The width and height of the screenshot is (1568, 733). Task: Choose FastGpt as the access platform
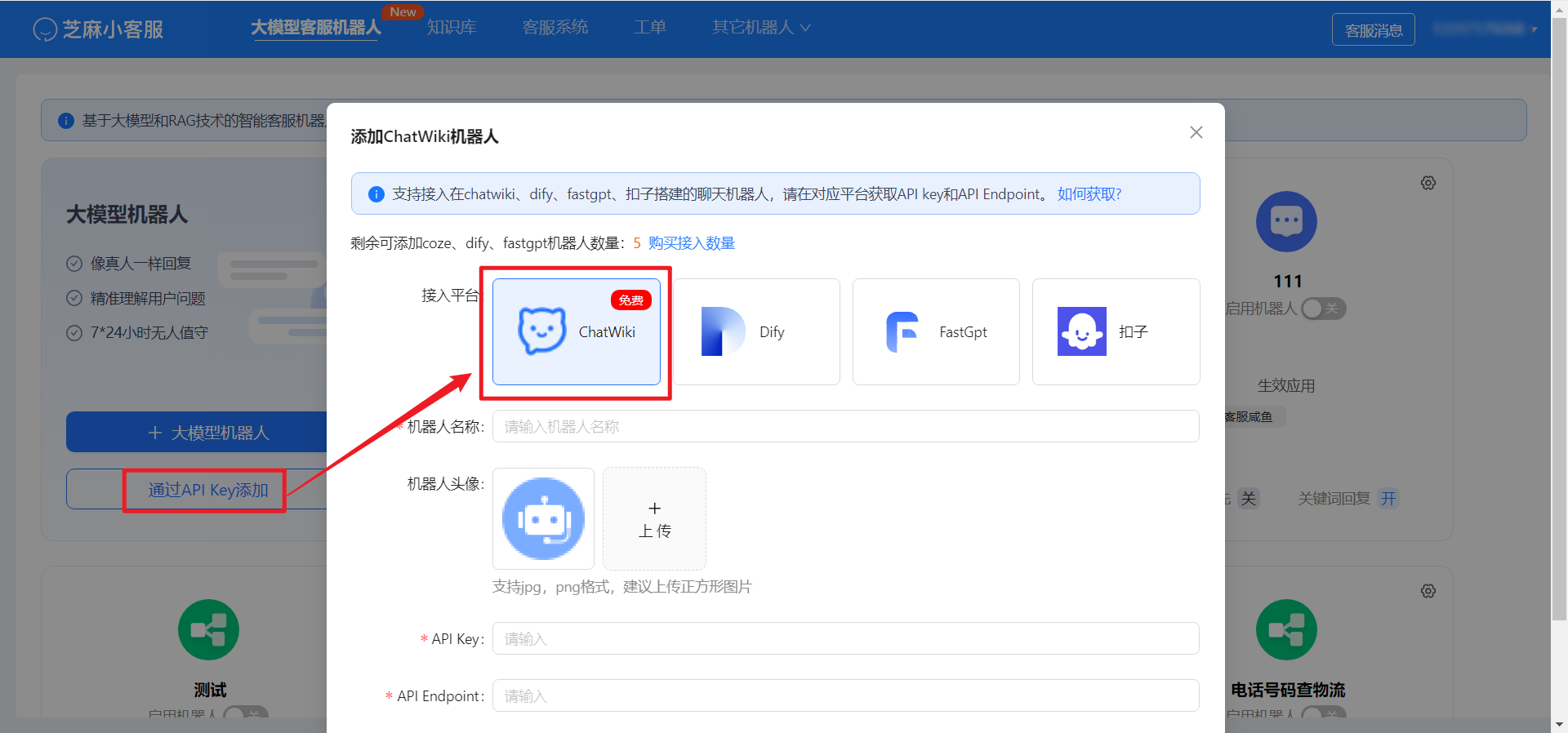point(936,331)
